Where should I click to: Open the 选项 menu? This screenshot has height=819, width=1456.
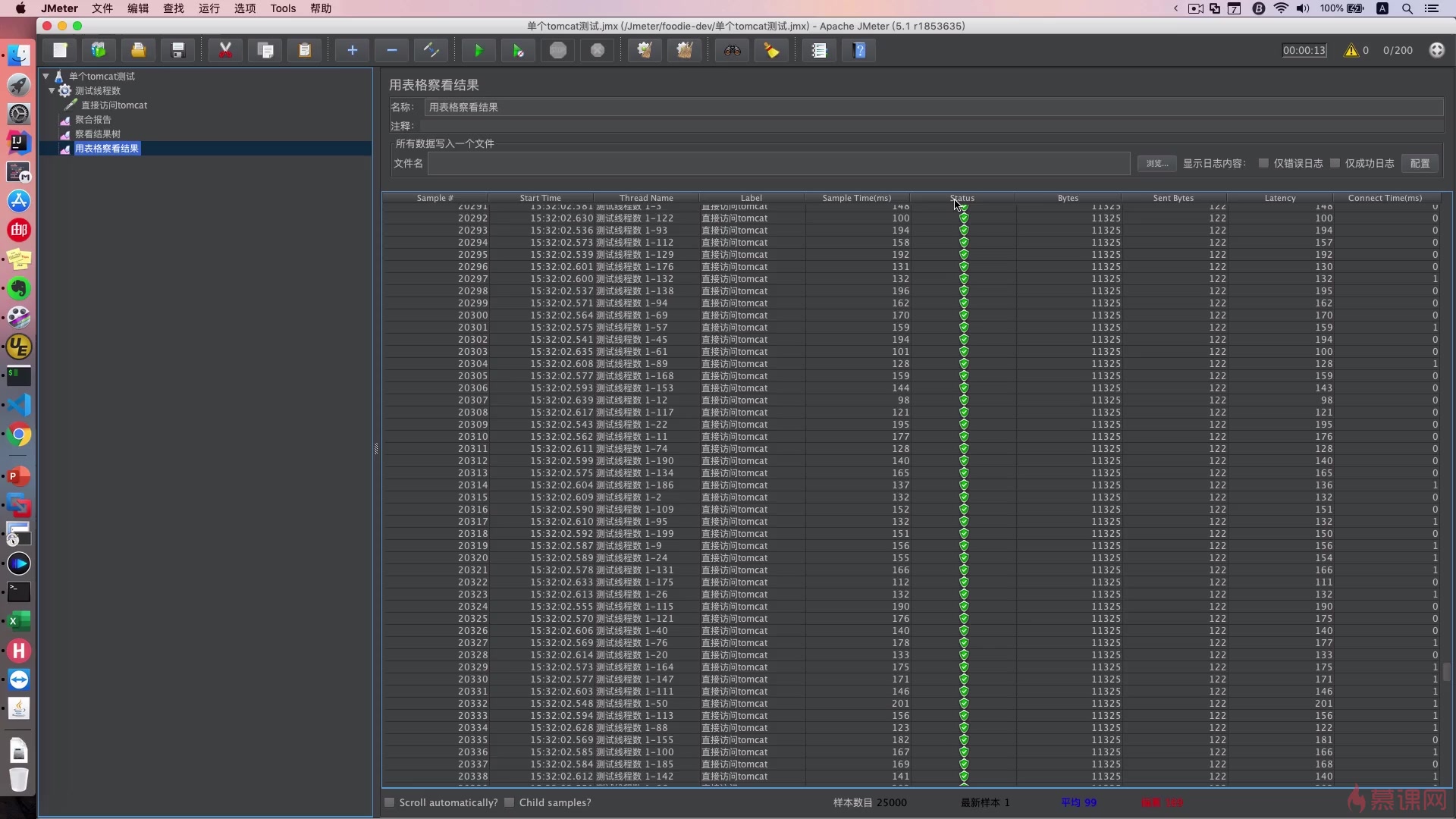244,8
